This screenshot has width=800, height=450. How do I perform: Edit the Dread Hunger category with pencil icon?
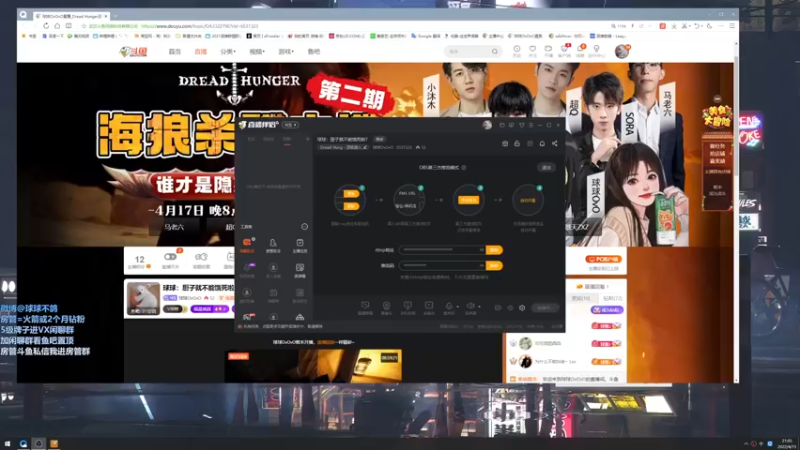point(365,147)
